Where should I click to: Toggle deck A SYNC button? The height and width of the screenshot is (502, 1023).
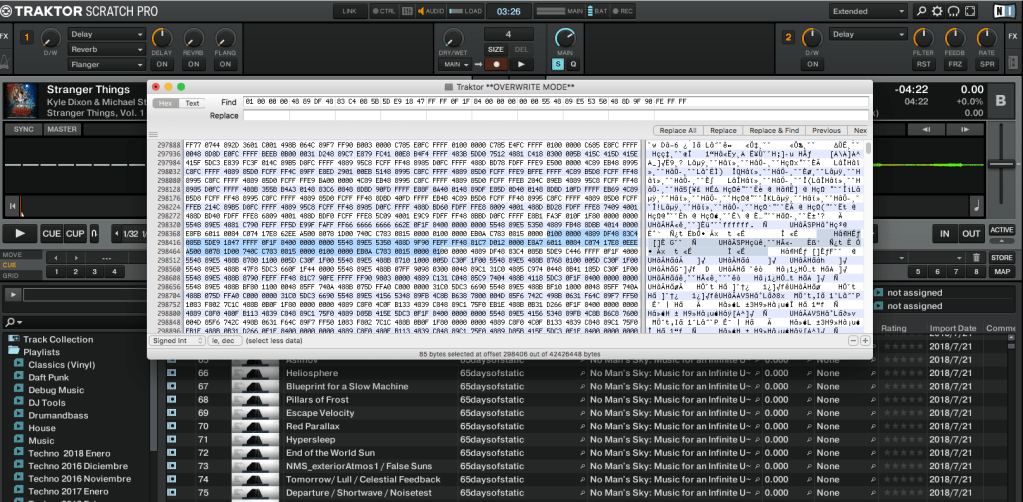[x=23, y=129]
